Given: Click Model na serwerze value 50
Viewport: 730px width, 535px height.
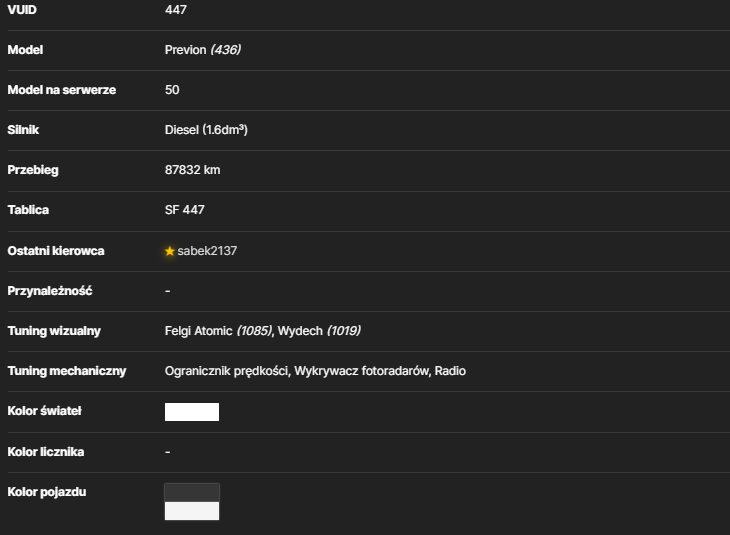Looking at the screenshot, I should click(x=172, y=90).
